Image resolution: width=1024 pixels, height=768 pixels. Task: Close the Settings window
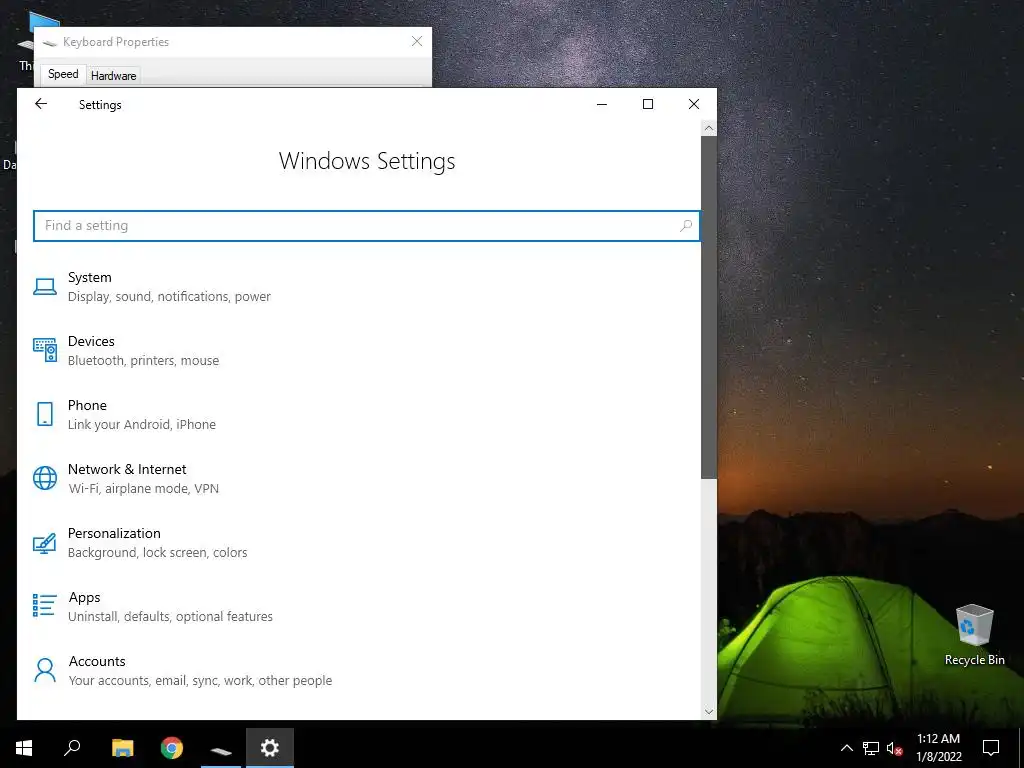[694, 104]
